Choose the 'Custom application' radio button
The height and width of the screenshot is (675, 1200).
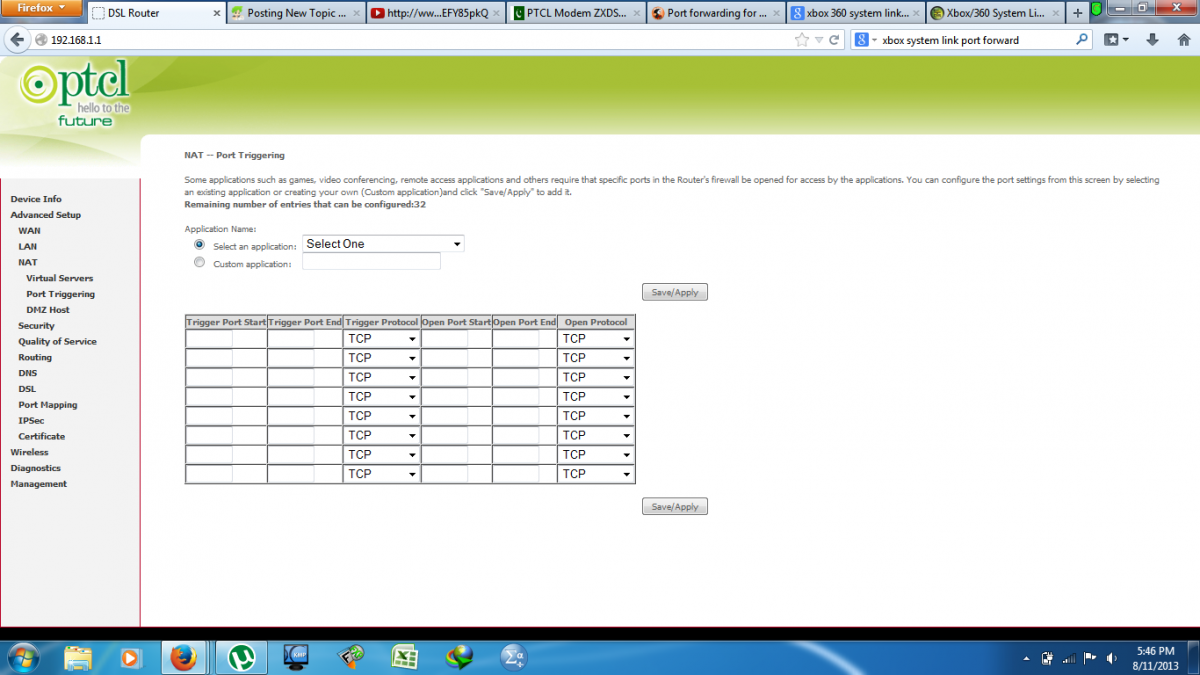[200, 263]
